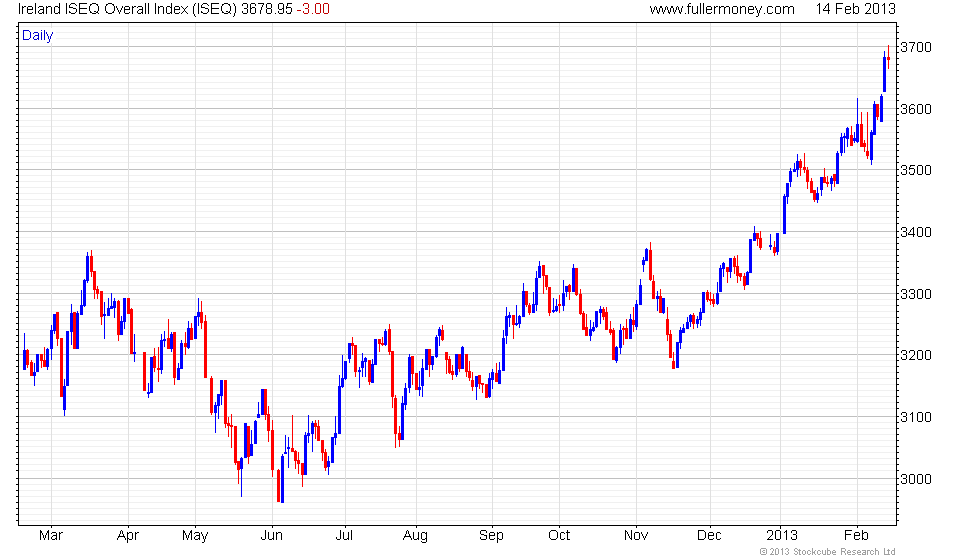Viewport: 980px width, 560px height.
Task: Click the 'Apr' month label
Action: coord(128,536)
